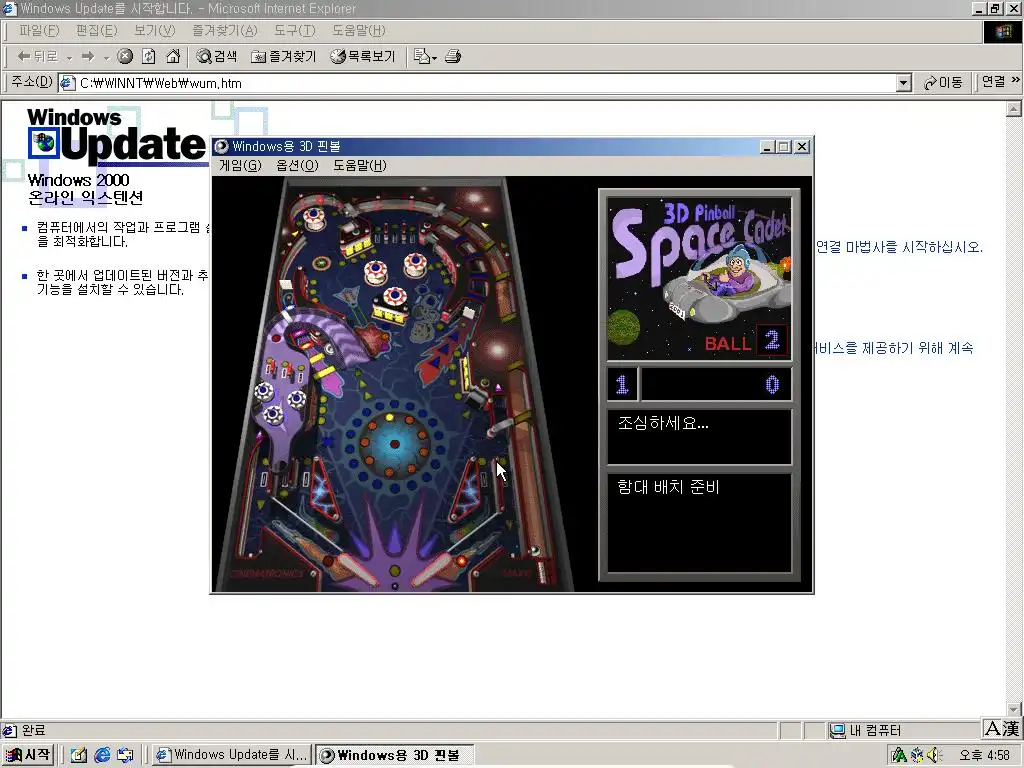Click the 연결 마법사를 시작하십시오 link

click(899, 247)
